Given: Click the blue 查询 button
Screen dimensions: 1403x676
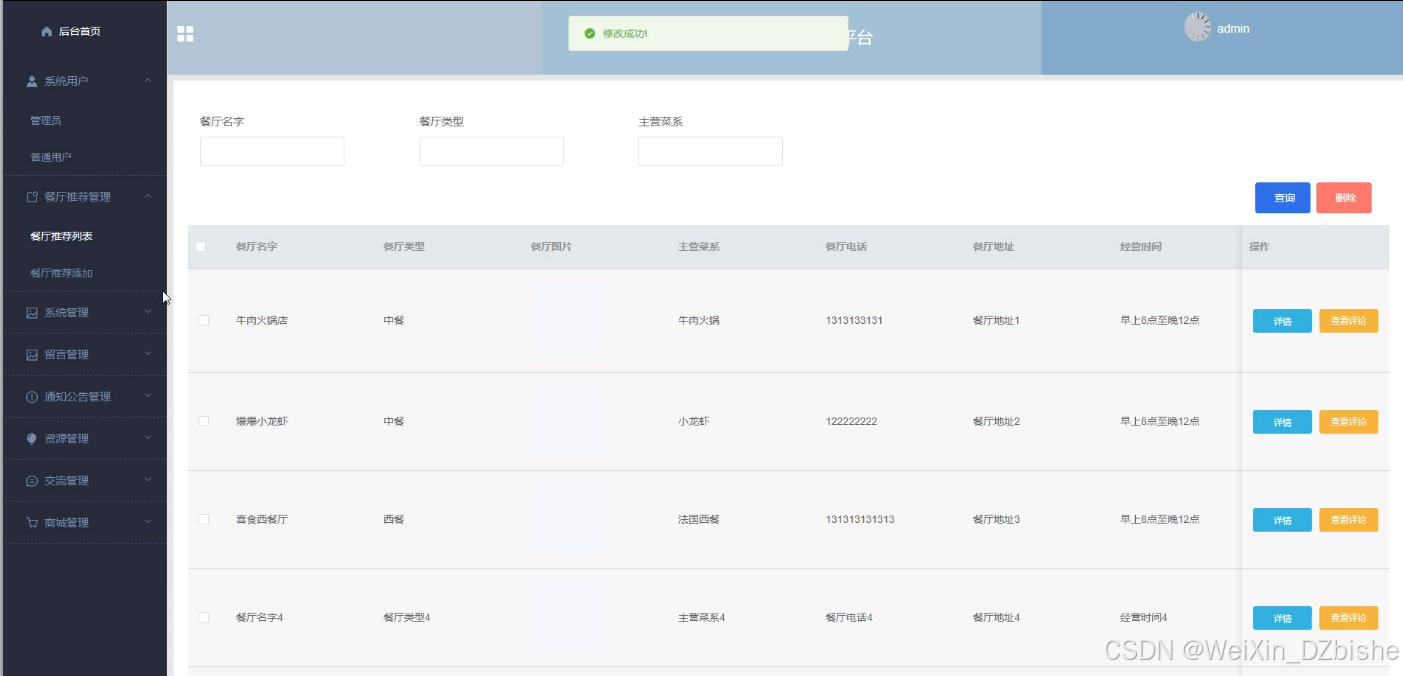Looking at the screenshot, I should pyautogui.click(x=1282, y=198).
